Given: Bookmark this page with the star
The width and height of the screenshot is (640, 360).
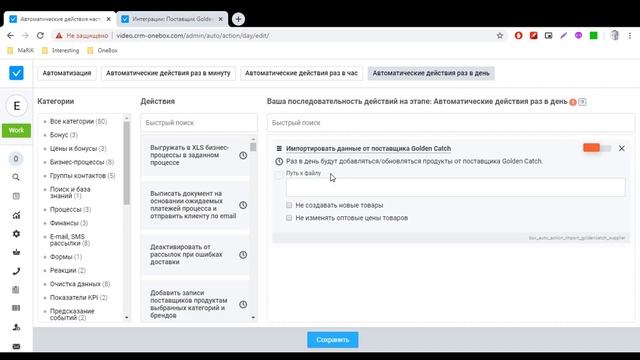Looking at the screenshot, I should tap(500, 36).
